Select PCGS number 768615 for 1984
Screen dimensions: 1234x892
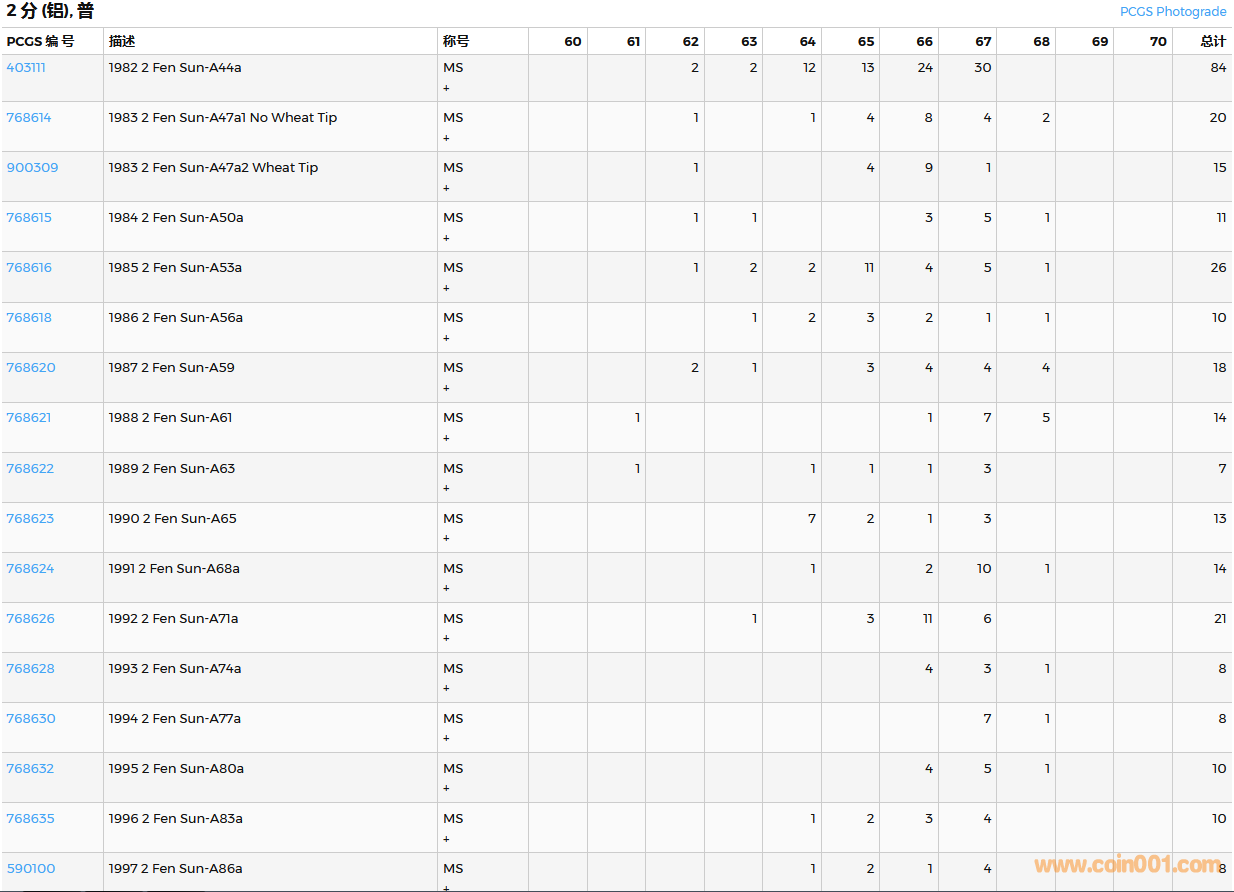point(29,218)
